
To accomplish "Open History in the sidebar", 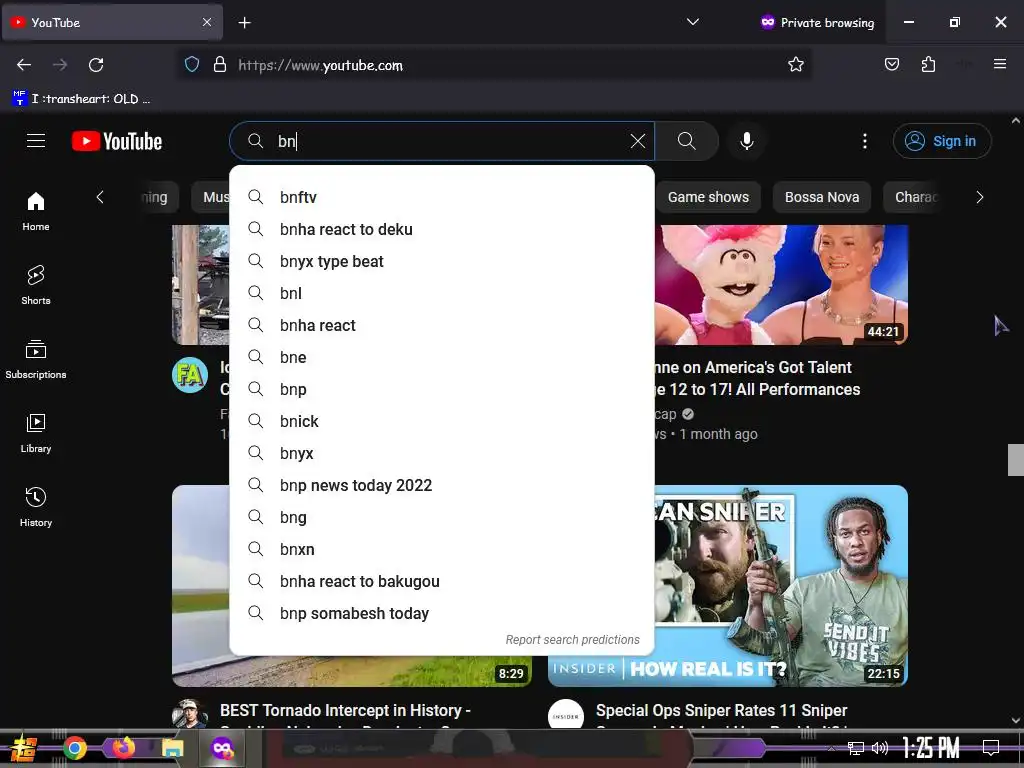I will (x=36, y=507).
